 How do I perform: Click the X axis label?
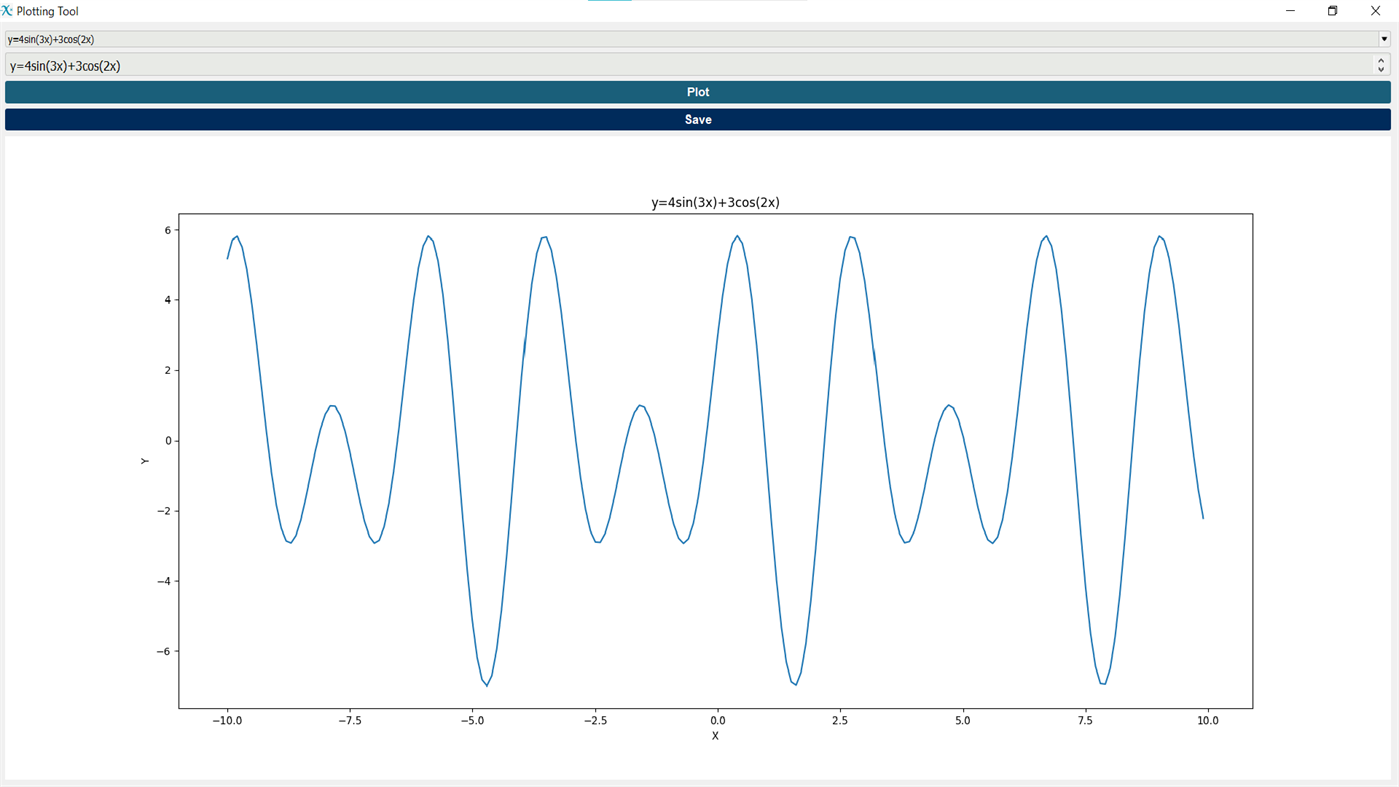pyautogui.click(x=715, y=735)
